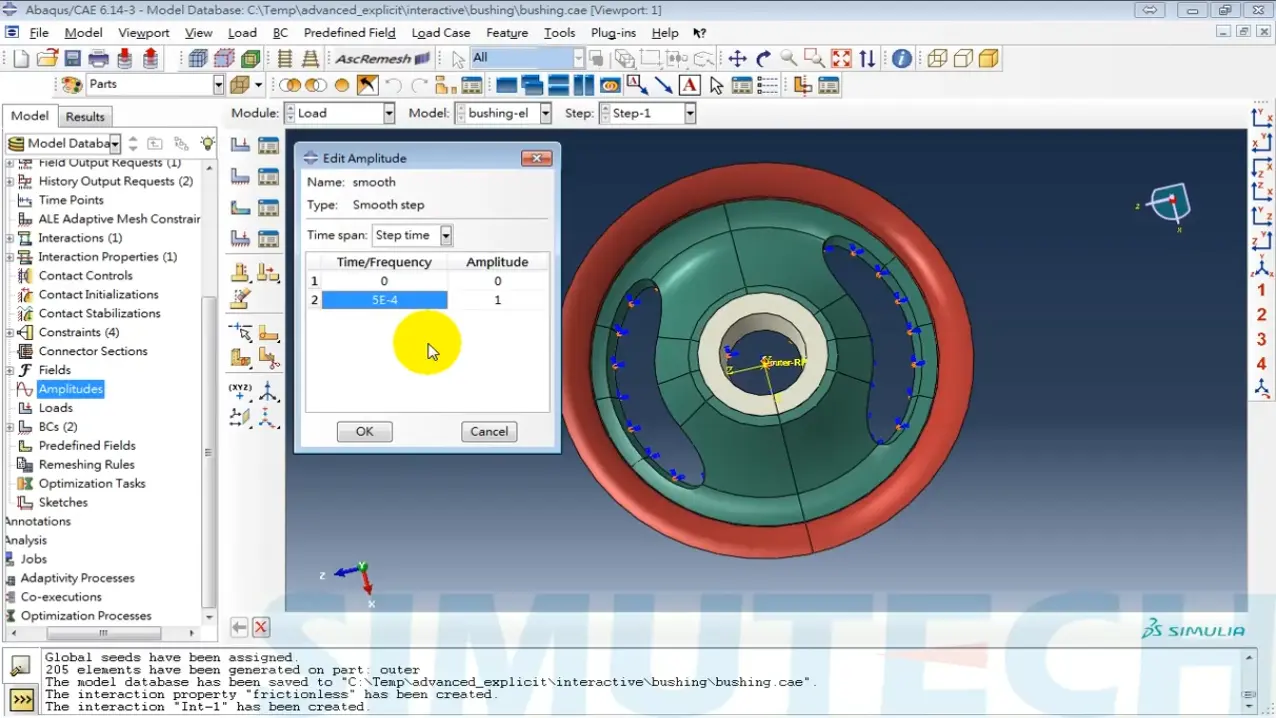The height and width of the screenshot is (718, 1276).
Task: Select Predefined Fields in the model tree
Action: [87, 446]
